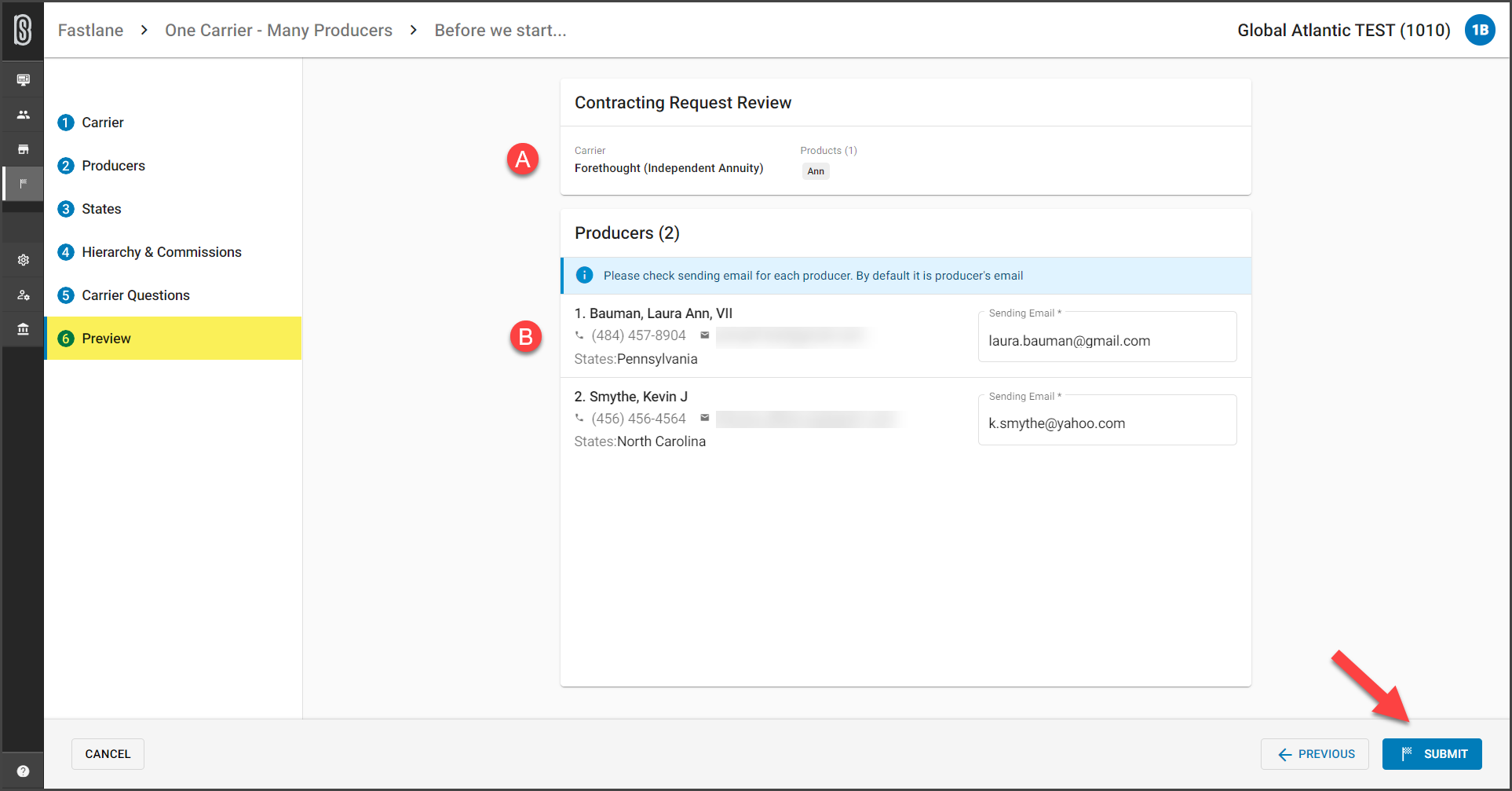The image size is (1512, 791).
Task: Go to step 2 Producers
Action: pos(173,166)
